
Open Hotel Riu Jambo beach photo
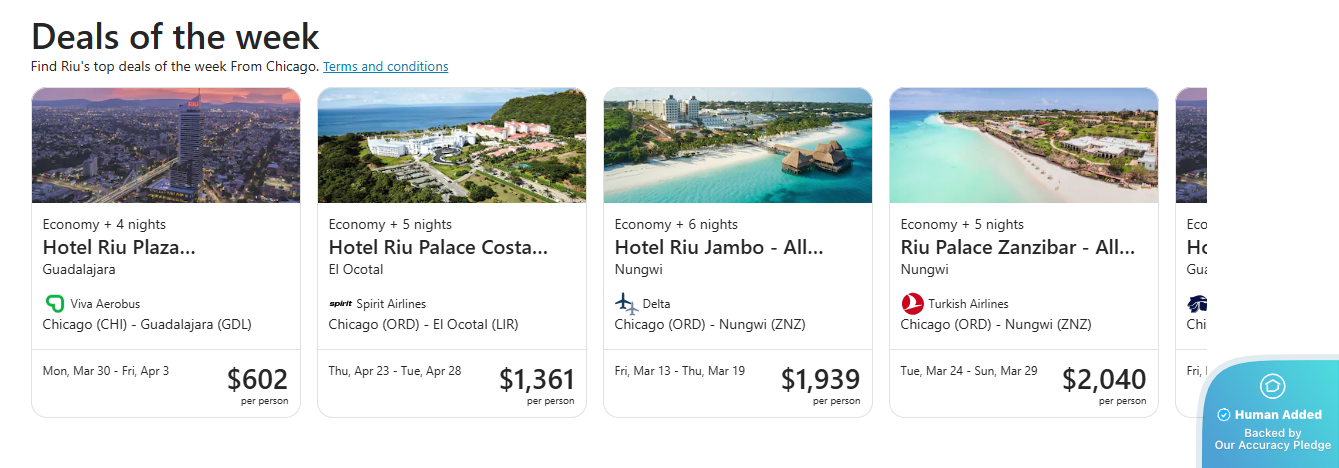pyautogui.click(x=738, y=145)
